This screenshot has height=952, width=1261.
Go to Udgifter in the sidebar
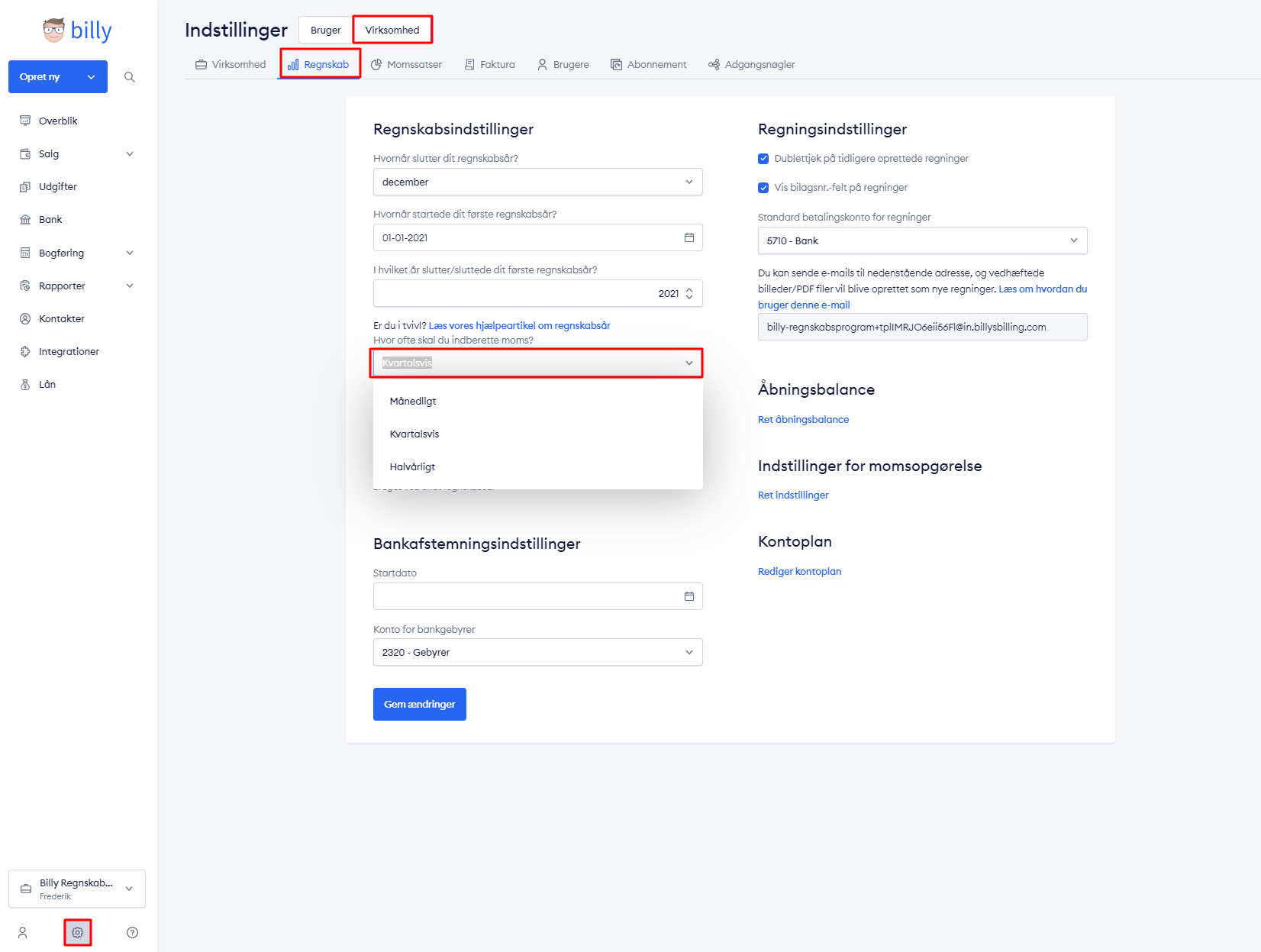pyautogui.click(x=58, y=187)
